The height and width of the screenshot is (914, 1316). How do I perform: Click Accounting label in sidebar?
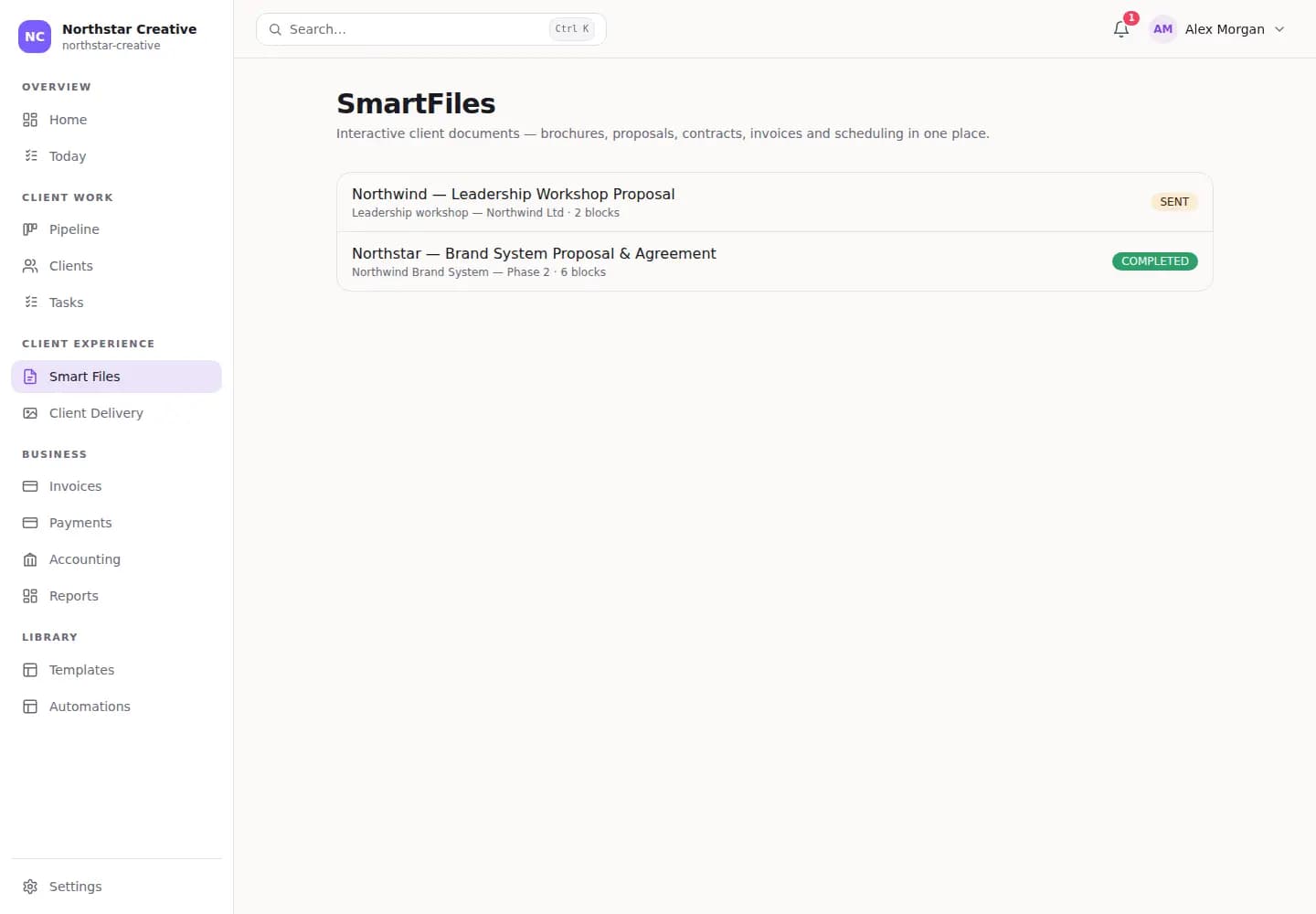coord(85,559)
